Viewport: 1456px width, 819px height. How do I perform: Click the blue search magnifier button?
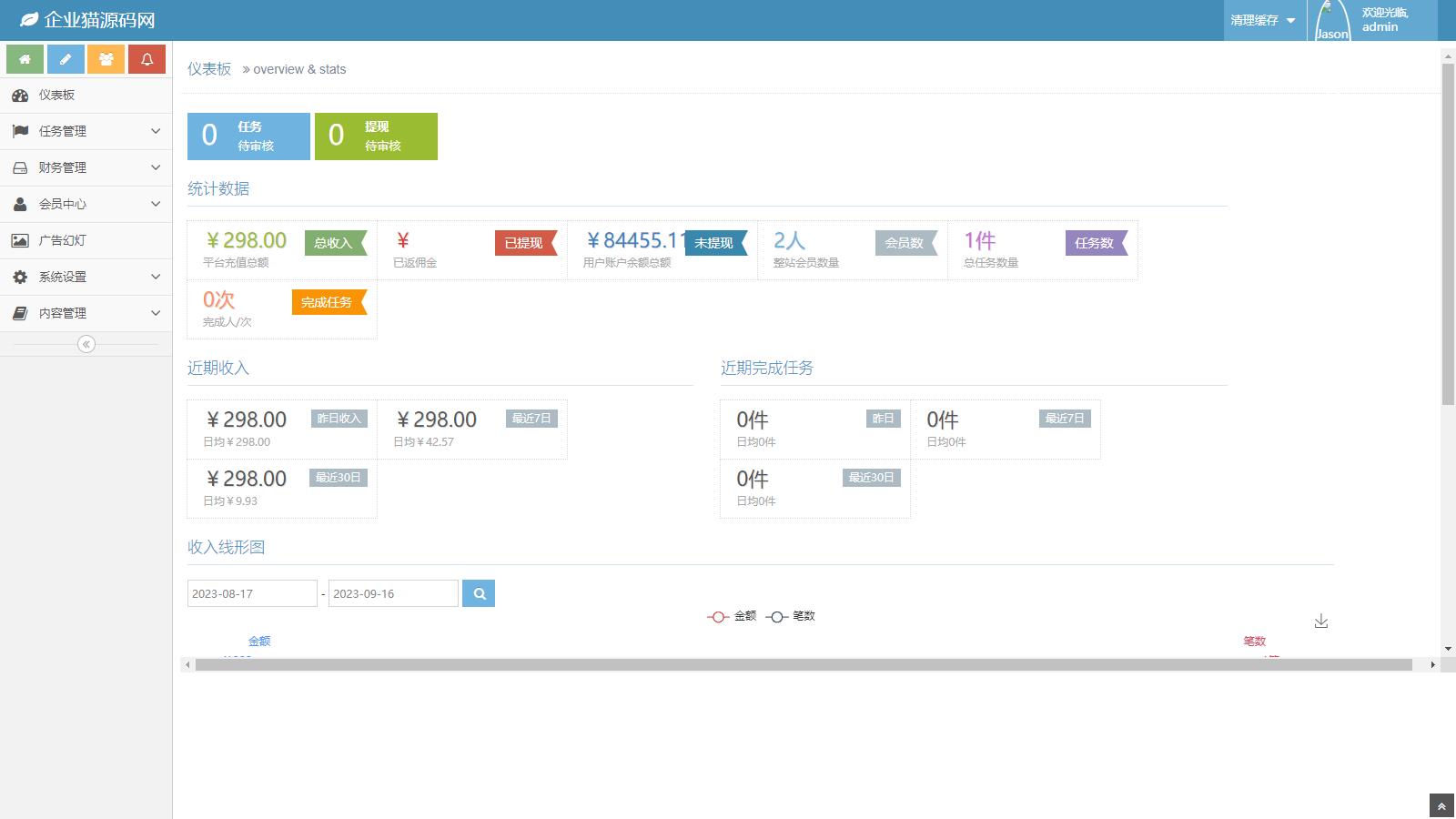479,593
